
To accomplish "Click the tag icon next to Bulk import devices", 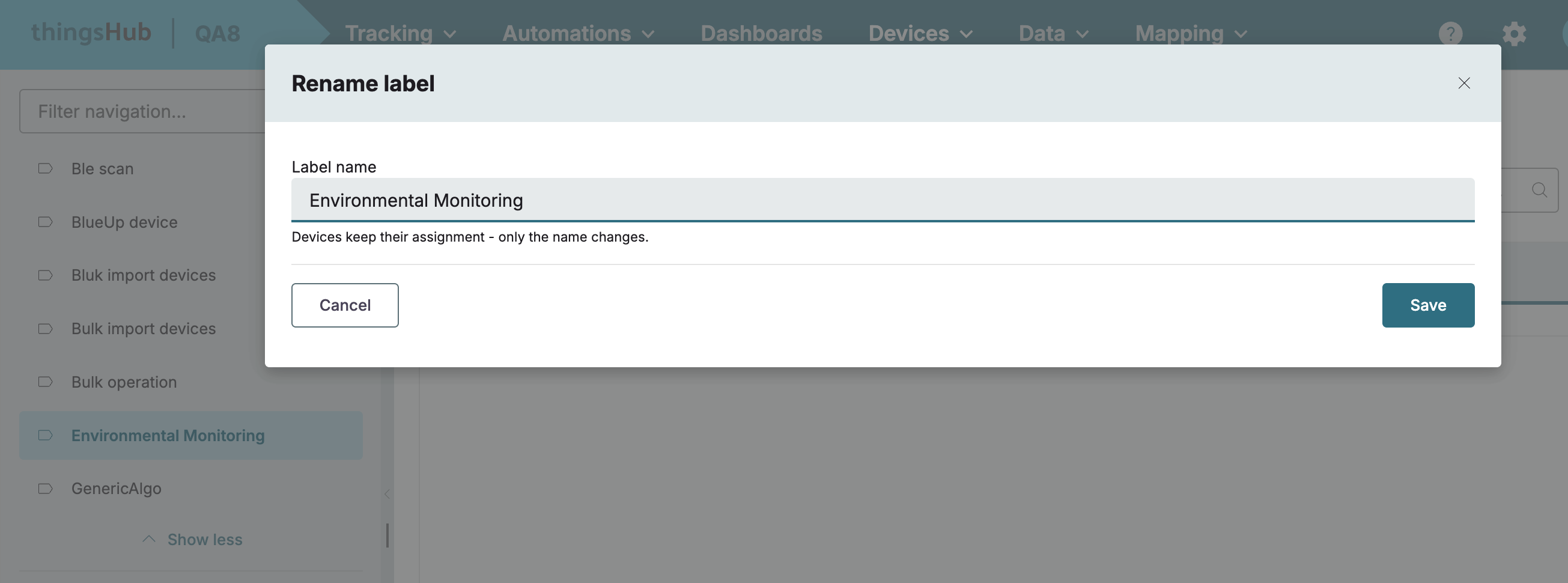I will click(46, 329).
